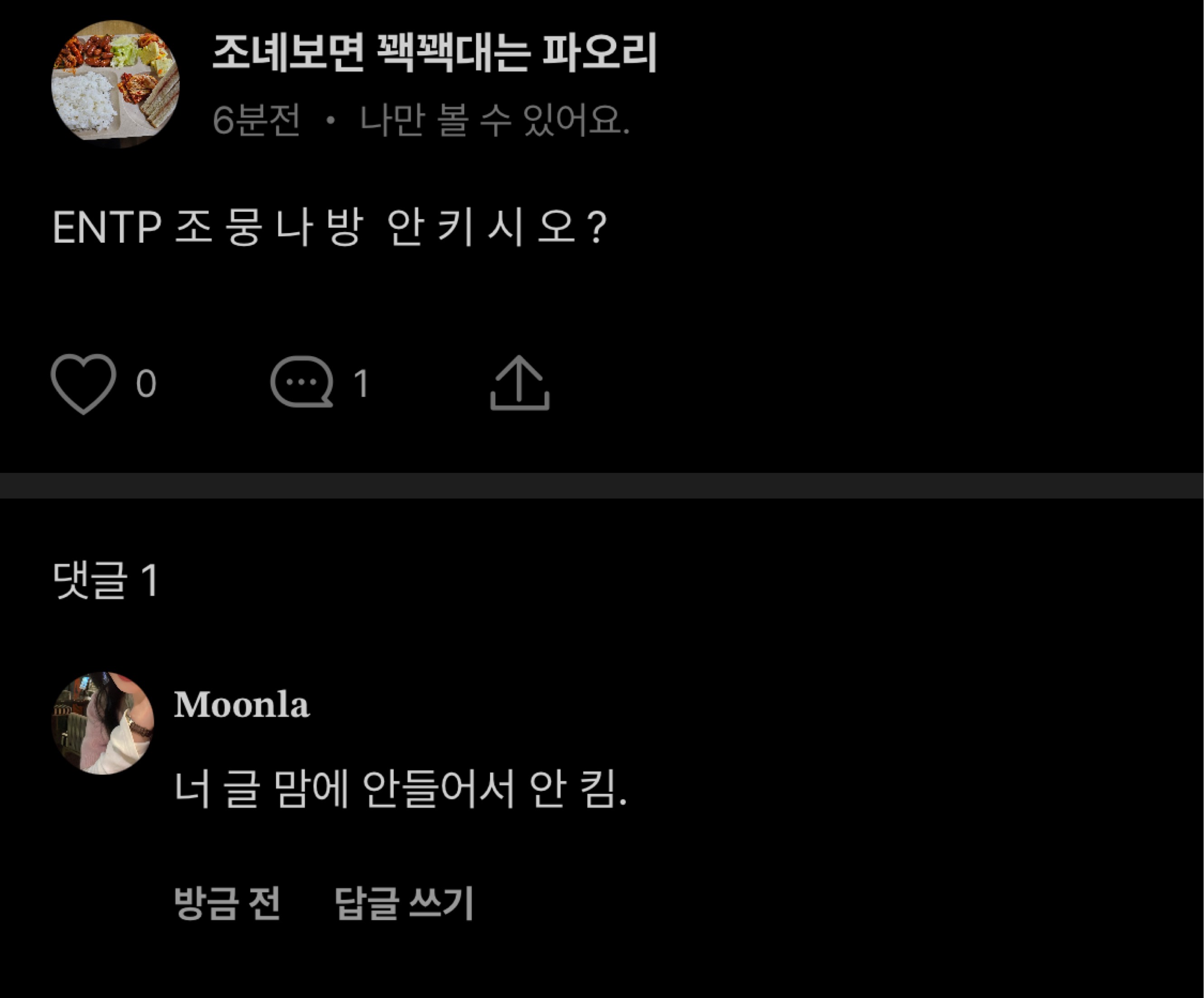
Task: Click the word ENTP in the post
Action: coord(107,228)
